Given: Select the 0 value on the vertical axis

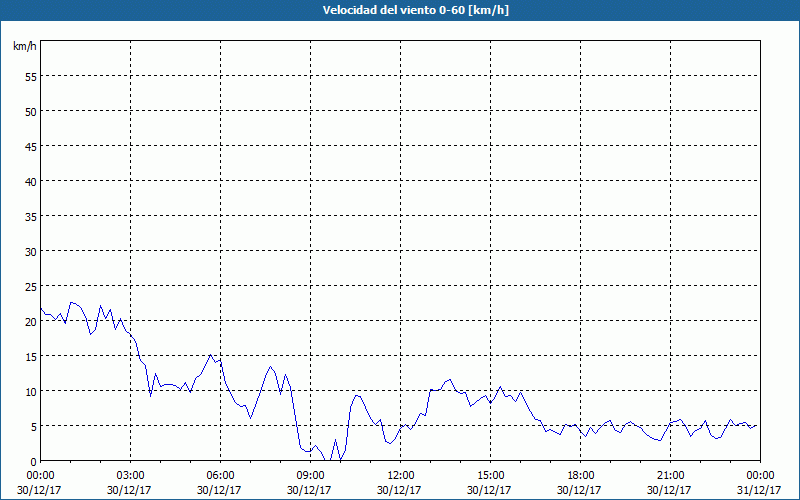Looking at the screenshot, I should (34, 462).
